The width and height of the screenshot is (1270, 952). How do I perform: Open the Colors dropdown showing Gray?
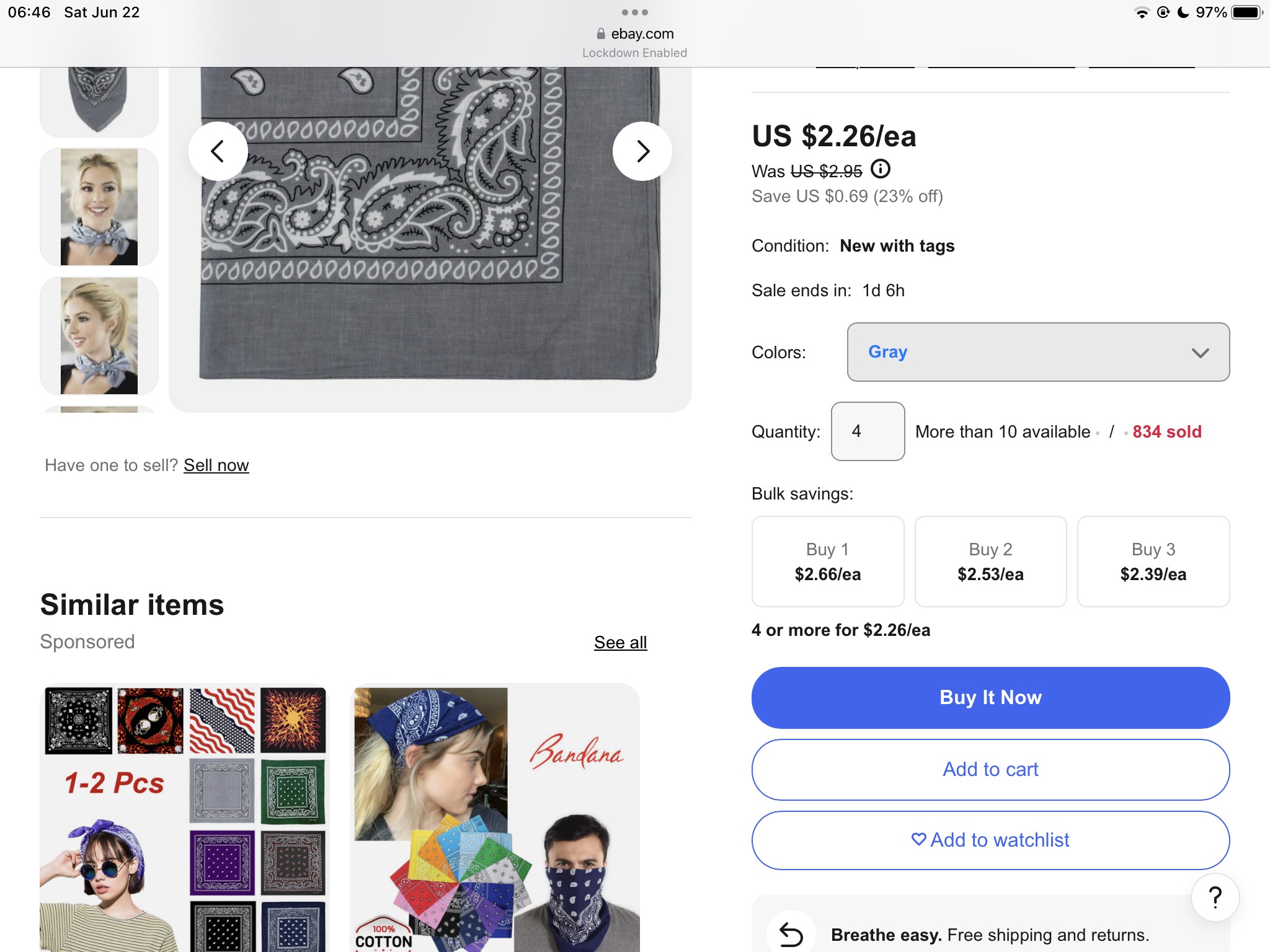tap(1037, 352)
